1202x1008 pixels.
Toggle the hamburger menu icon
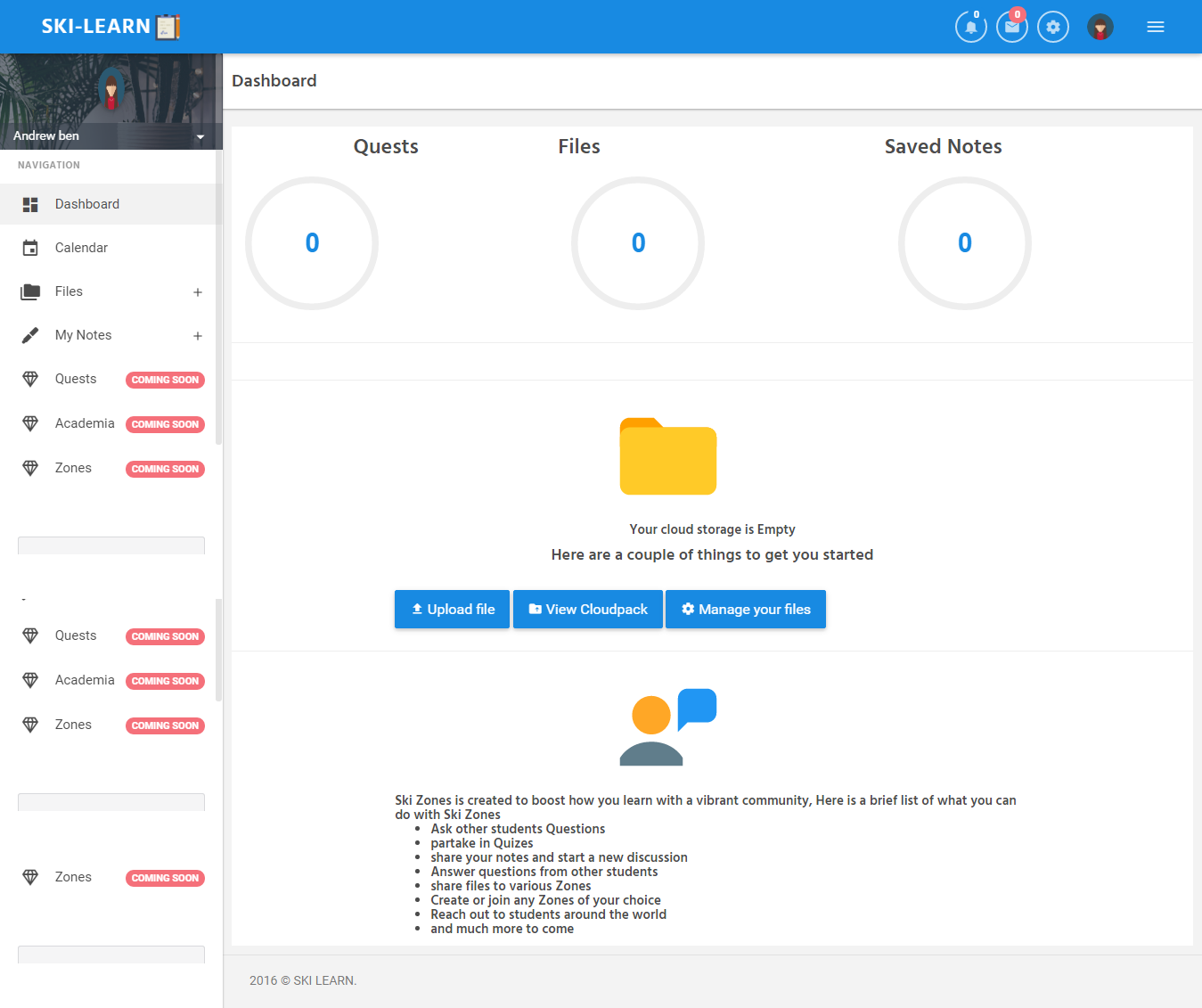tap(1155, 27)
